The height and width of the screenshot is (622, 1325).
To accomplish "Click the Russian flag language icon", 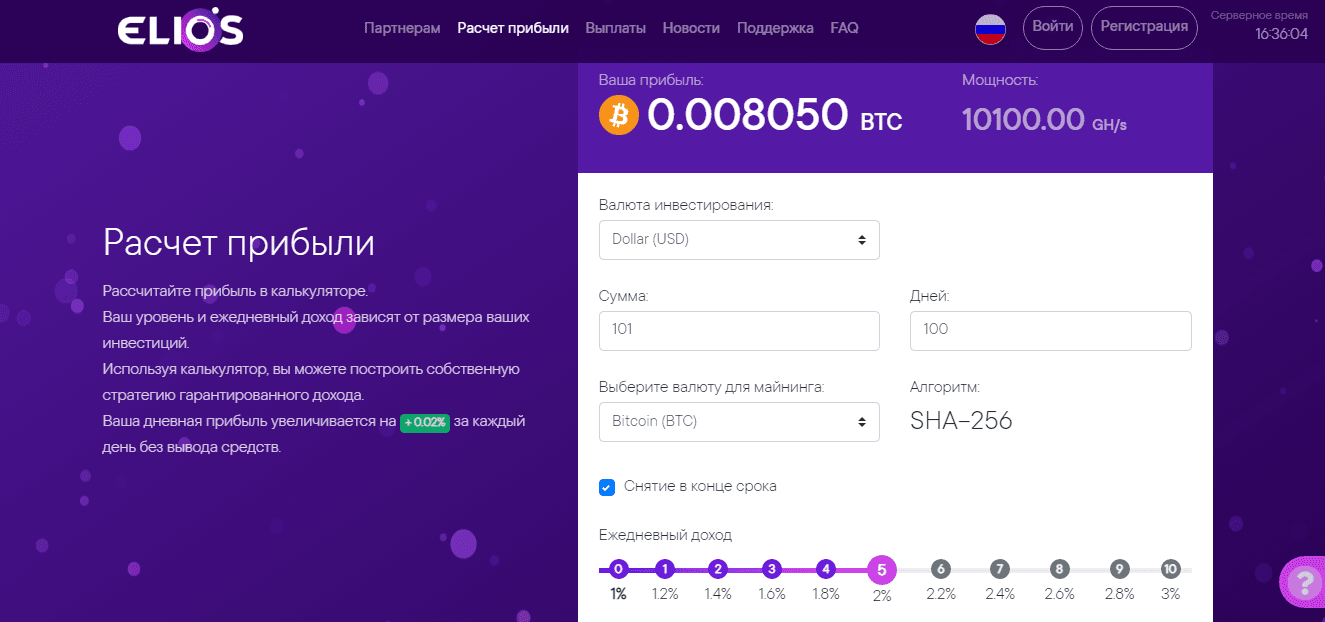I will click(990, 28).
